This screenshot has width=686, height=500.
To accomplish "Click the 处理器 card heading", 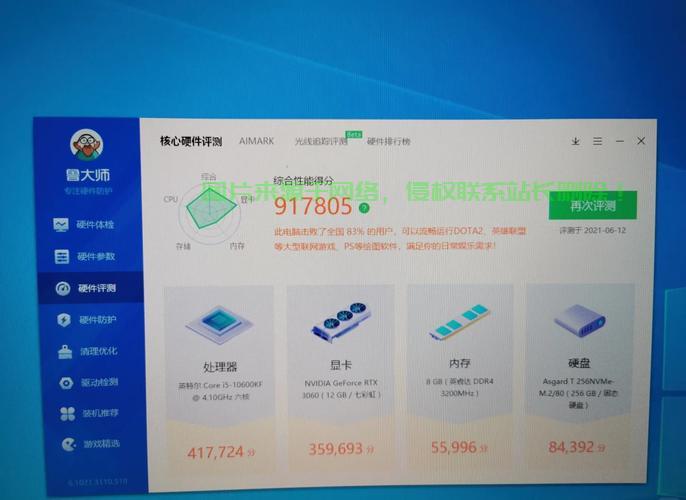I will coord(220,367).
